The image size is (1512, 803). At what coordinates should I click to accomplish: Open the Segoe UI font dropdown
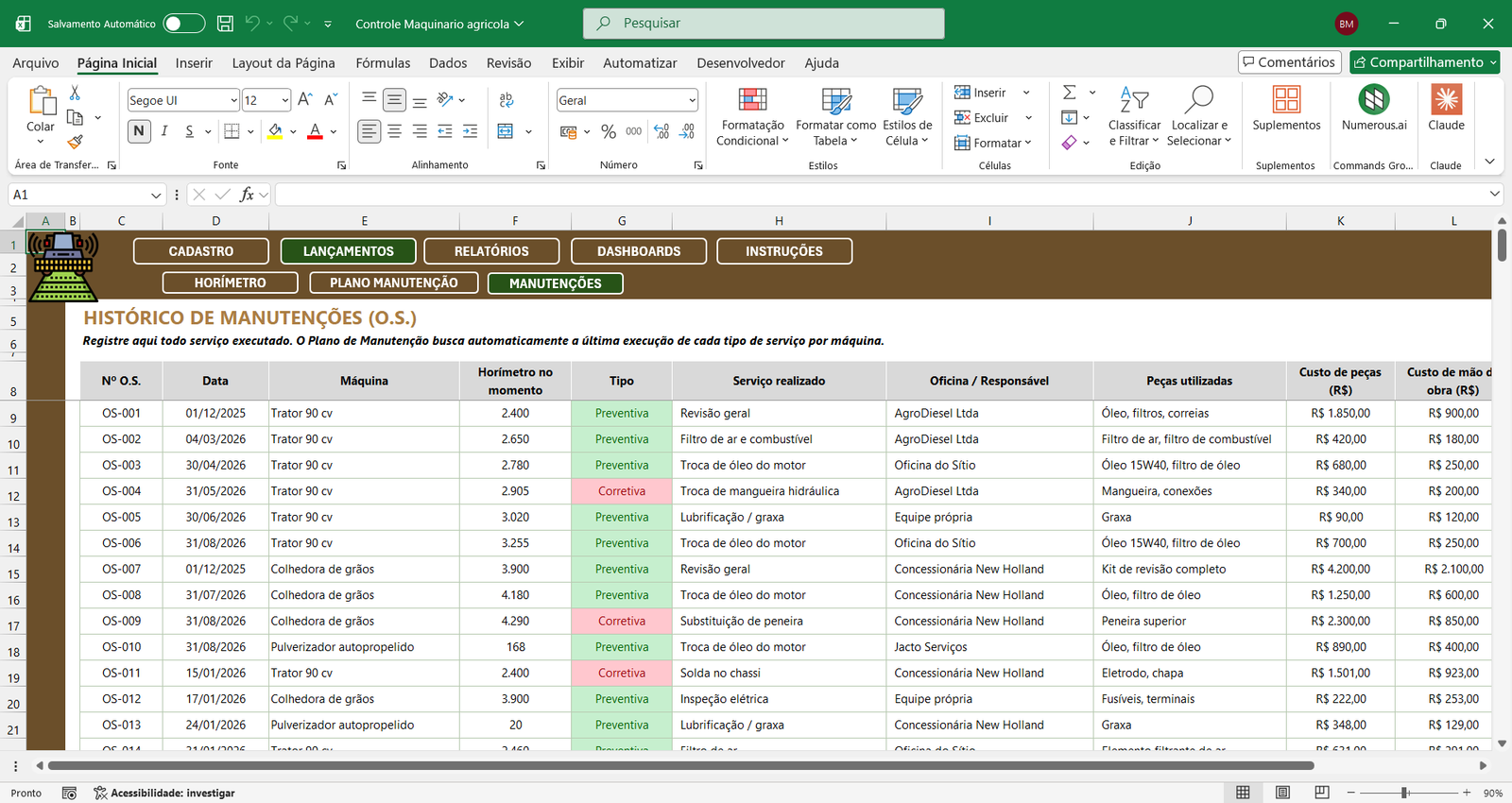[x=233, y=100]
